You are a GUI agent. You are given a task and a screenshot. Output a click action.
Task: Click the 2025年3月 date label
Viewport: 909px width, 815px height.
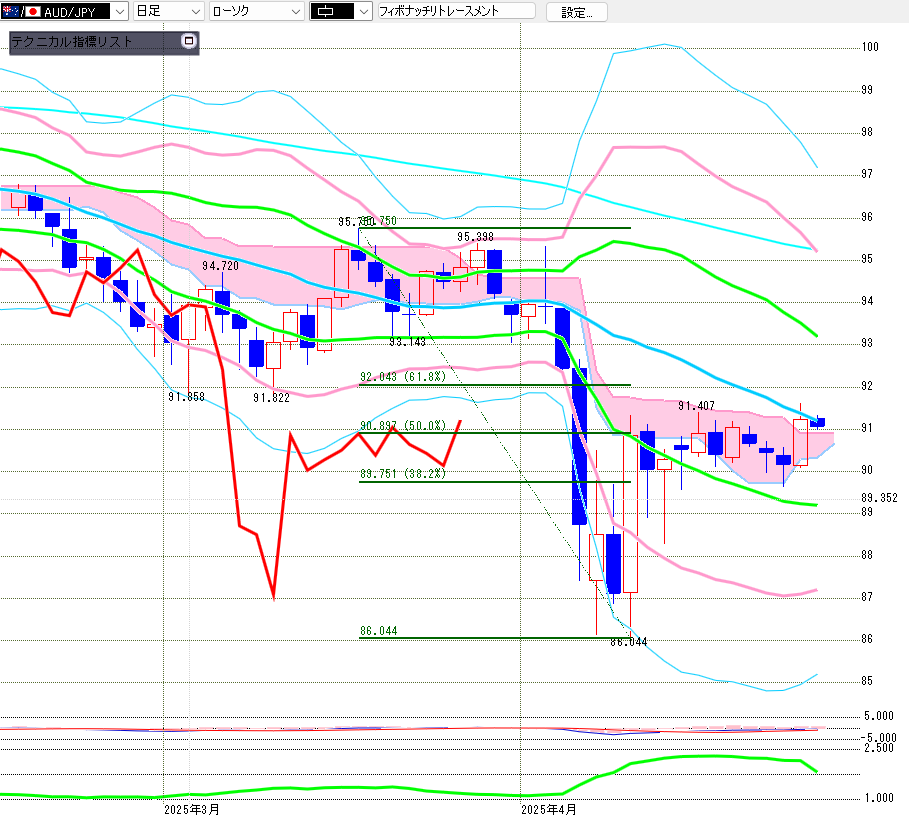[x=191, y=809]
